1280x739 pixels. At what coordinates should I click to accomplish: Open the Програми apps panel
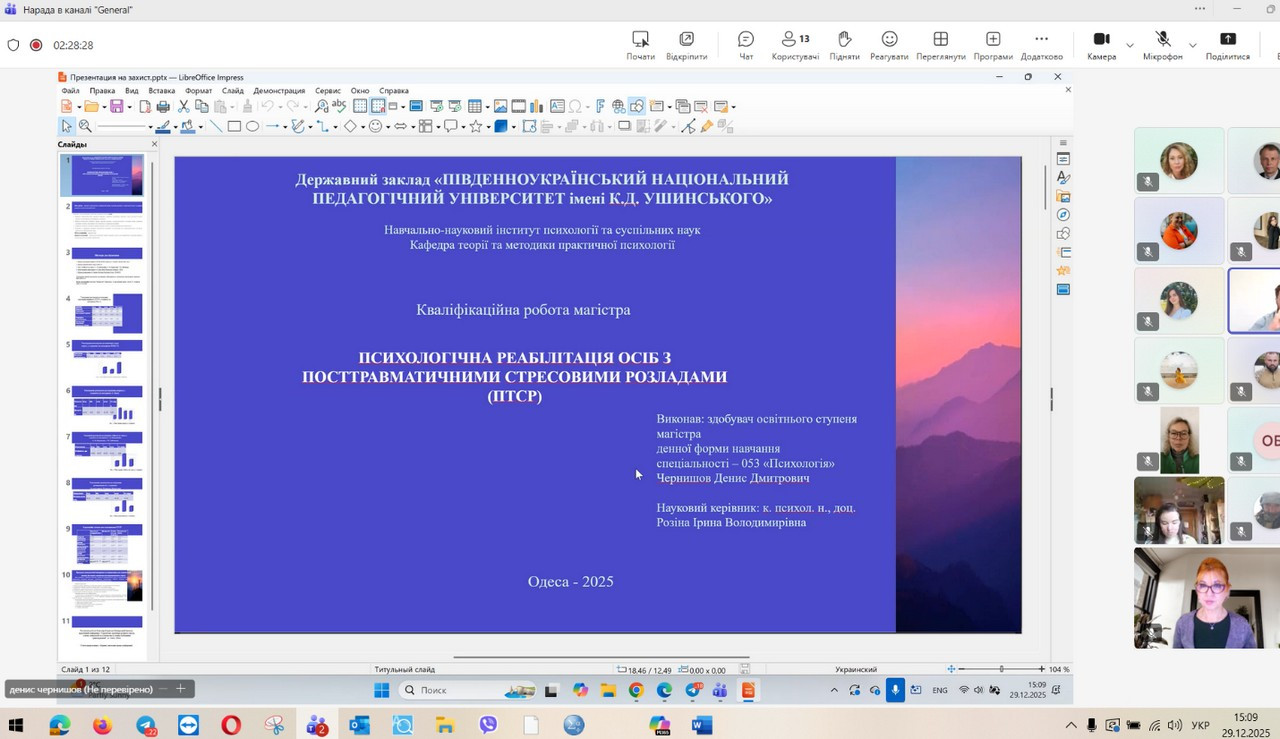coord(992,44)
